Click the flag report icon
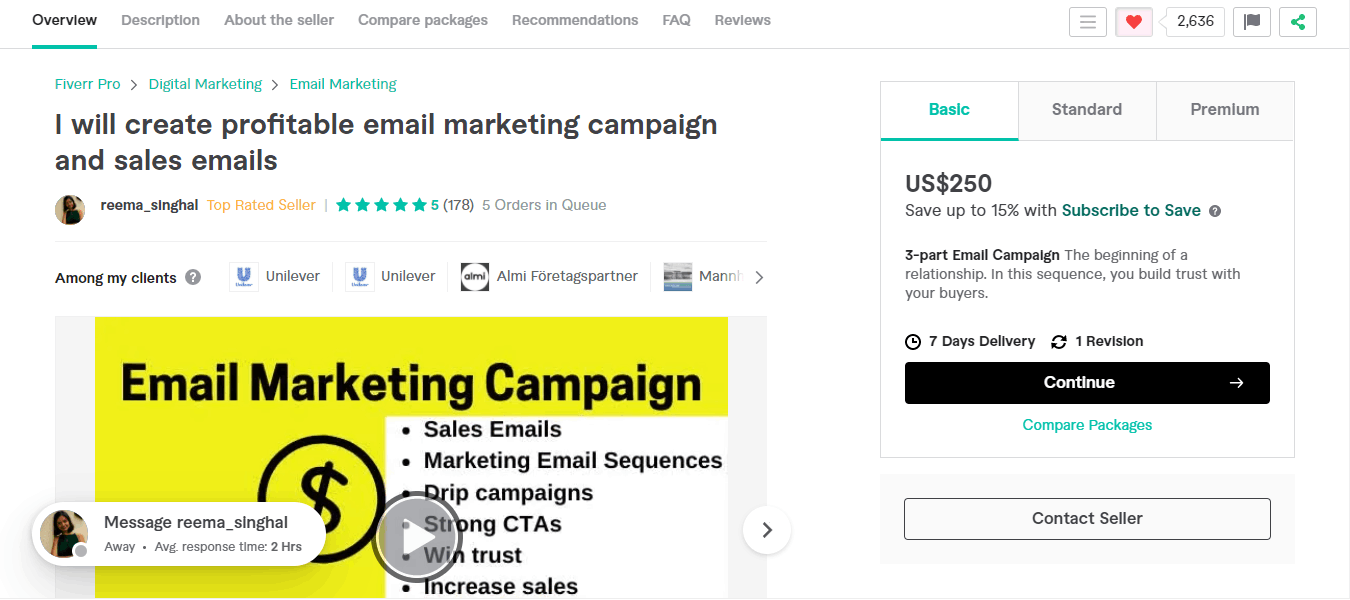The height and width of the screenshot is (600, 1350). [1251, 22]
